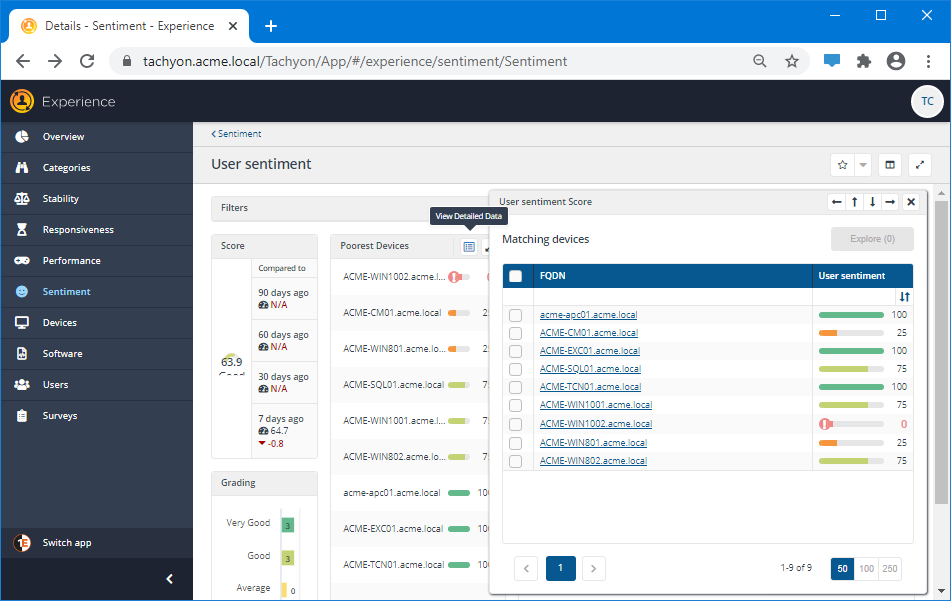The image size is (951, 601).
Task: Click ACME-CM01 orange sentiment bar in table
Action: [x=851, y=333]
